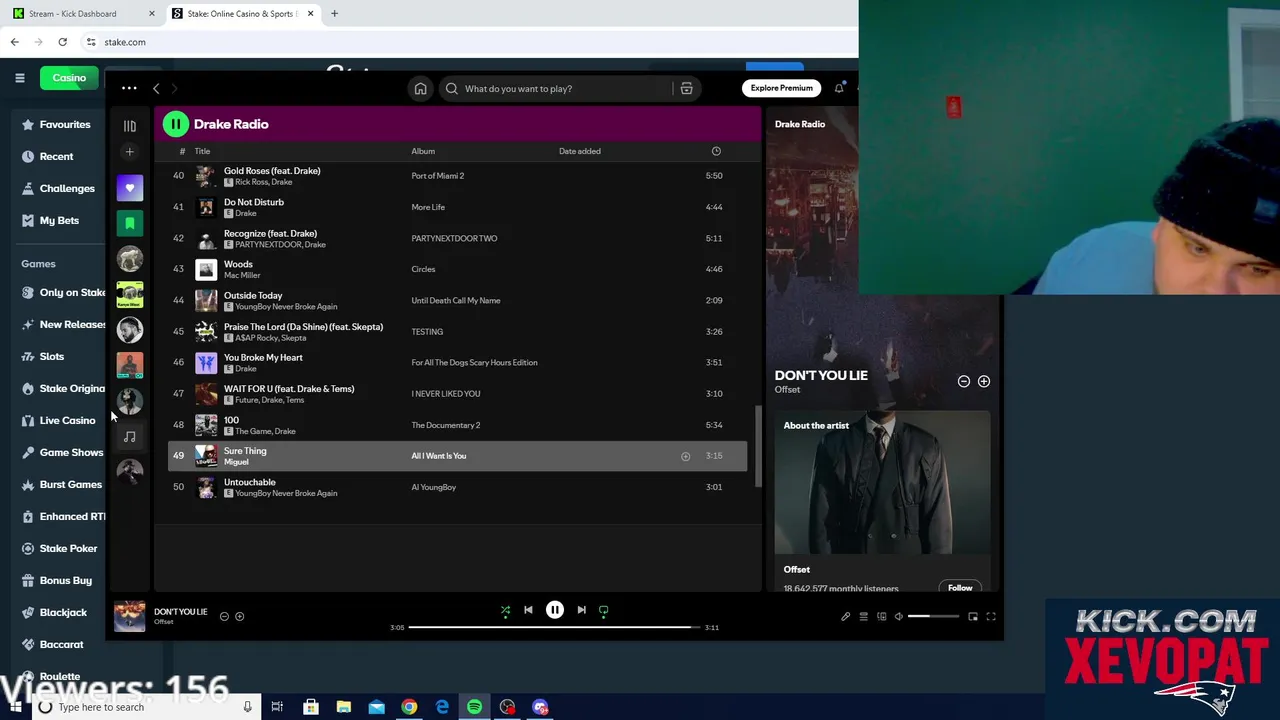The width and height of the screenshot is (1280, 720).
Task: Click Outside Today album art thumbnail
Action: (x=206, y=300)
